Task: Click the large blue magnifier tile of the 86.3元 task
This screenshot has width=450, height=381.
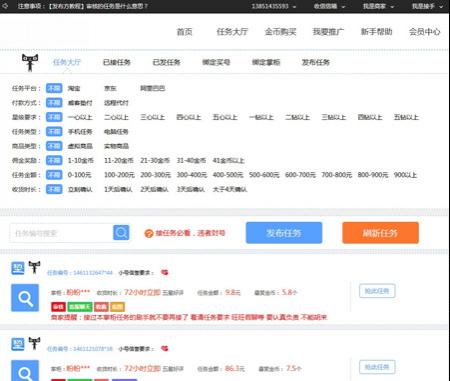Action: click(x=25, y=371)
